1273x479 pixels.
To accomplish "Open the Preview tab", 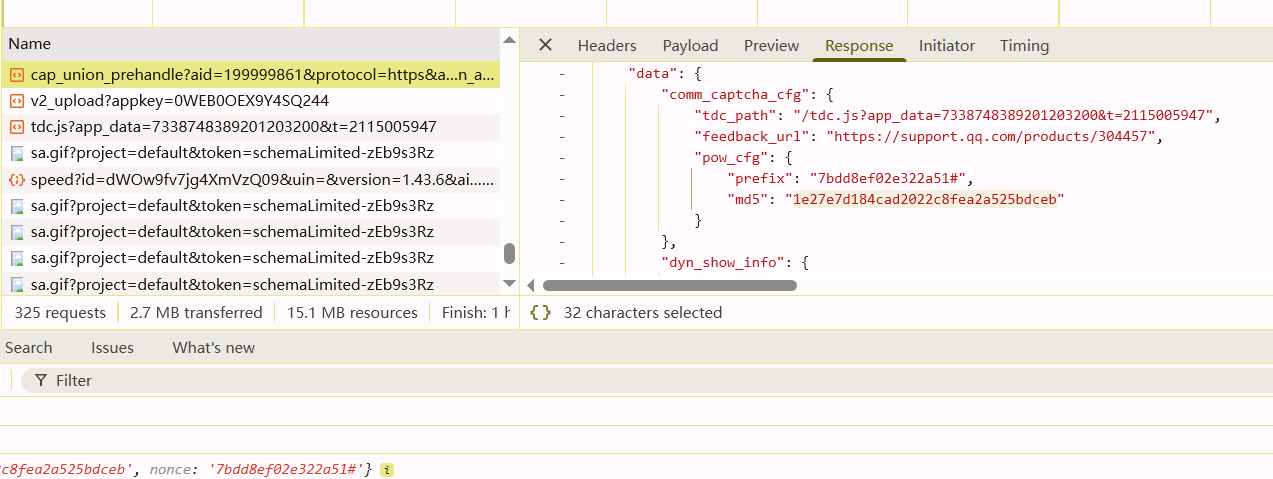I will 771,45.
